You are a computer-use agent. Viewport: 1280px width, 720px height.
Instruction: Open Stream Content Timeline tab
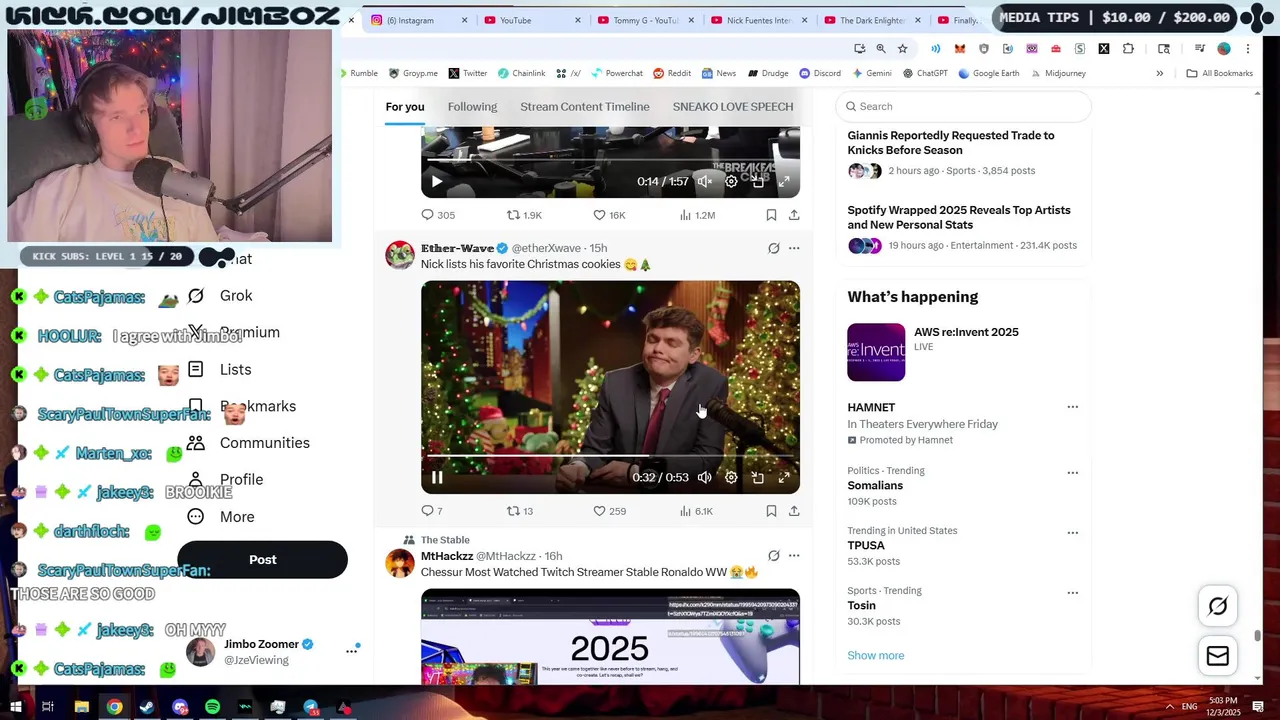[x=585, y=107]
